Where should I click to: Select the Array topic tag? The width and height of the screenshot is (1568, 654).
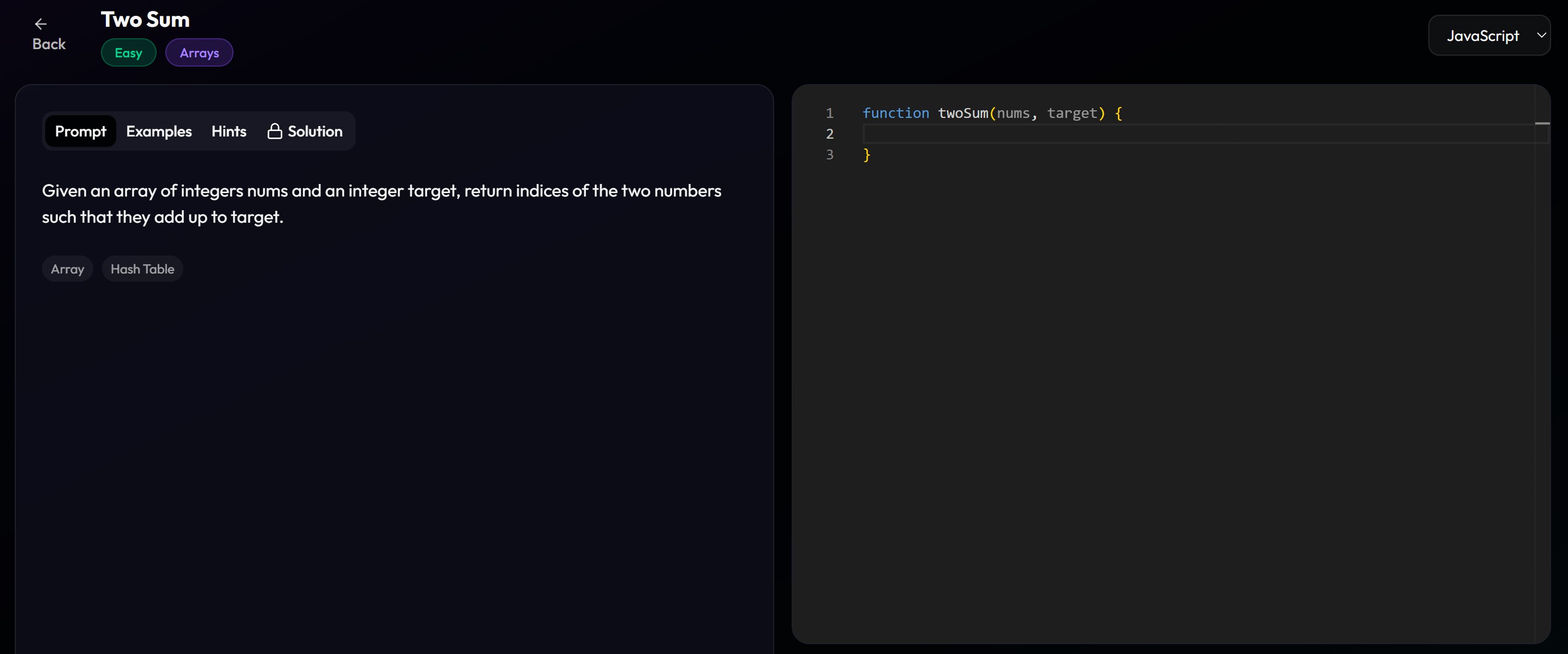(x=67, y=269)
